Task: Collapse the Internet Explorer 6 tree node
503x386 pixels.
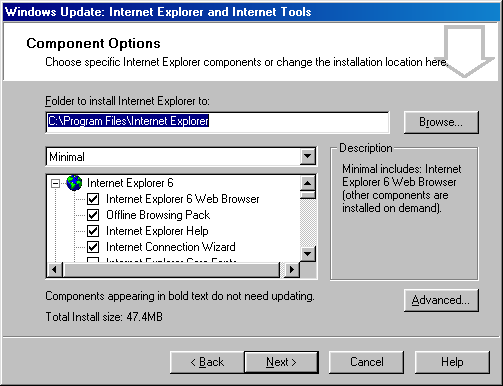Action: (x=55, y=183)
